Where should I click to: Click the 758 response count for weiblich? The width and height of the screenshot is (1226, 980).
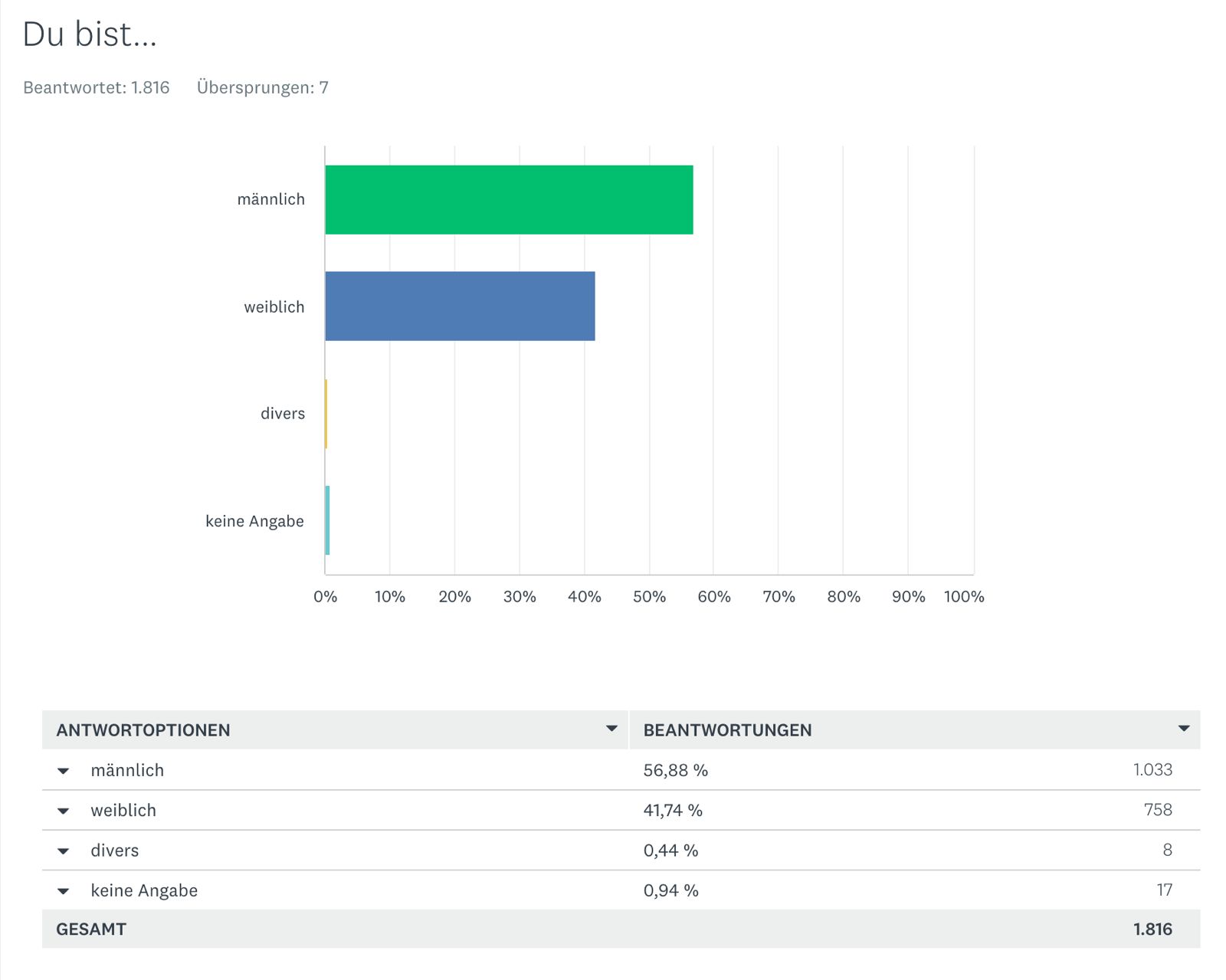click(x=1158, y=809)
